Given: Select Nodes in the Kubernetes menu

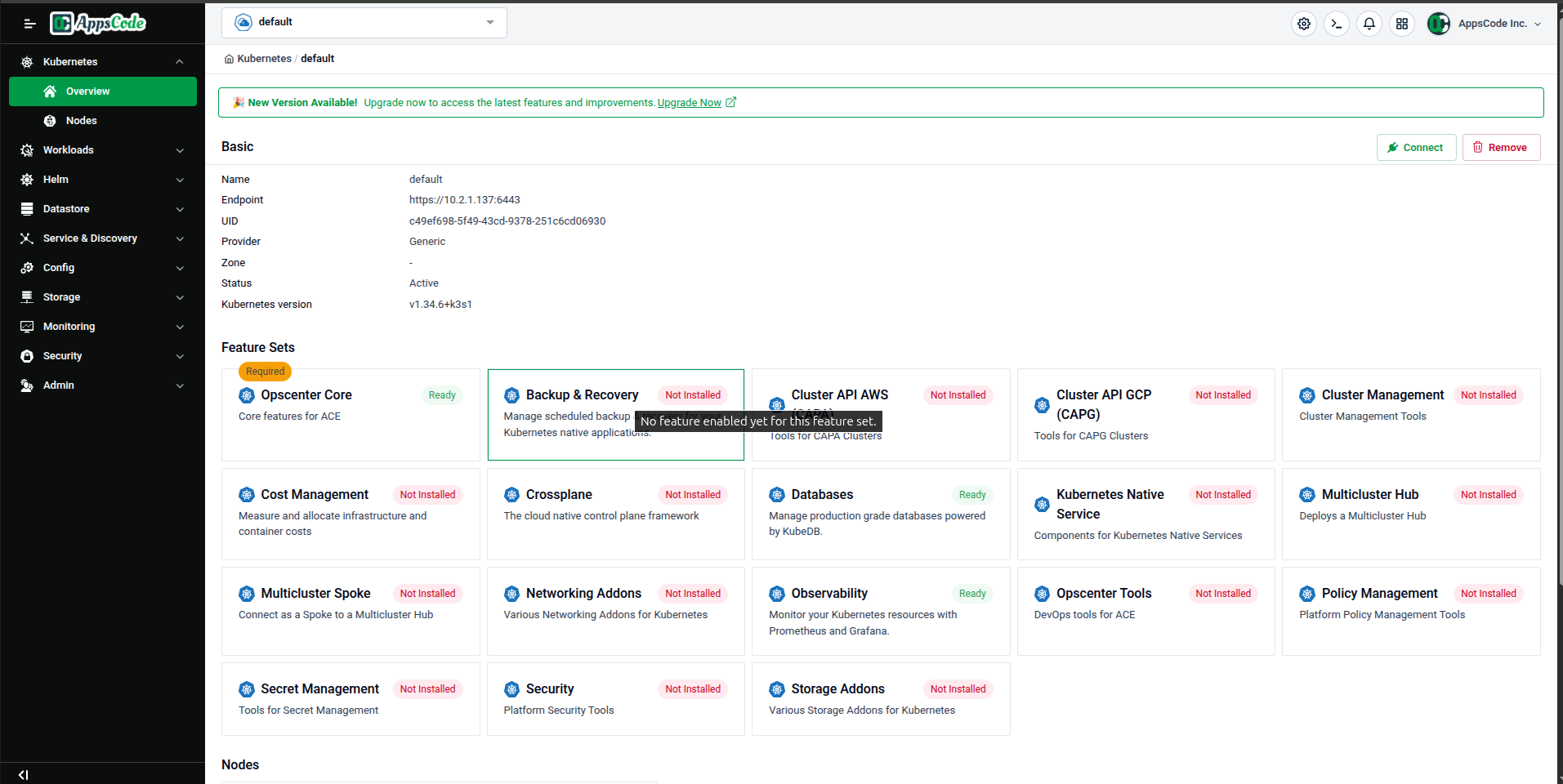Looking at the screenshot, I should 83,120.
